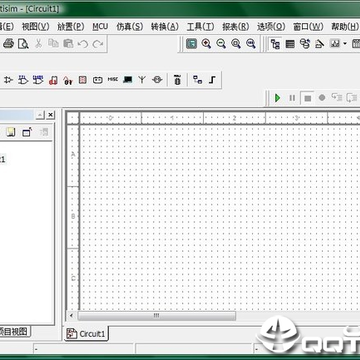Place an MCU component
Screen dimensions: 360x360
click(177, 80)
